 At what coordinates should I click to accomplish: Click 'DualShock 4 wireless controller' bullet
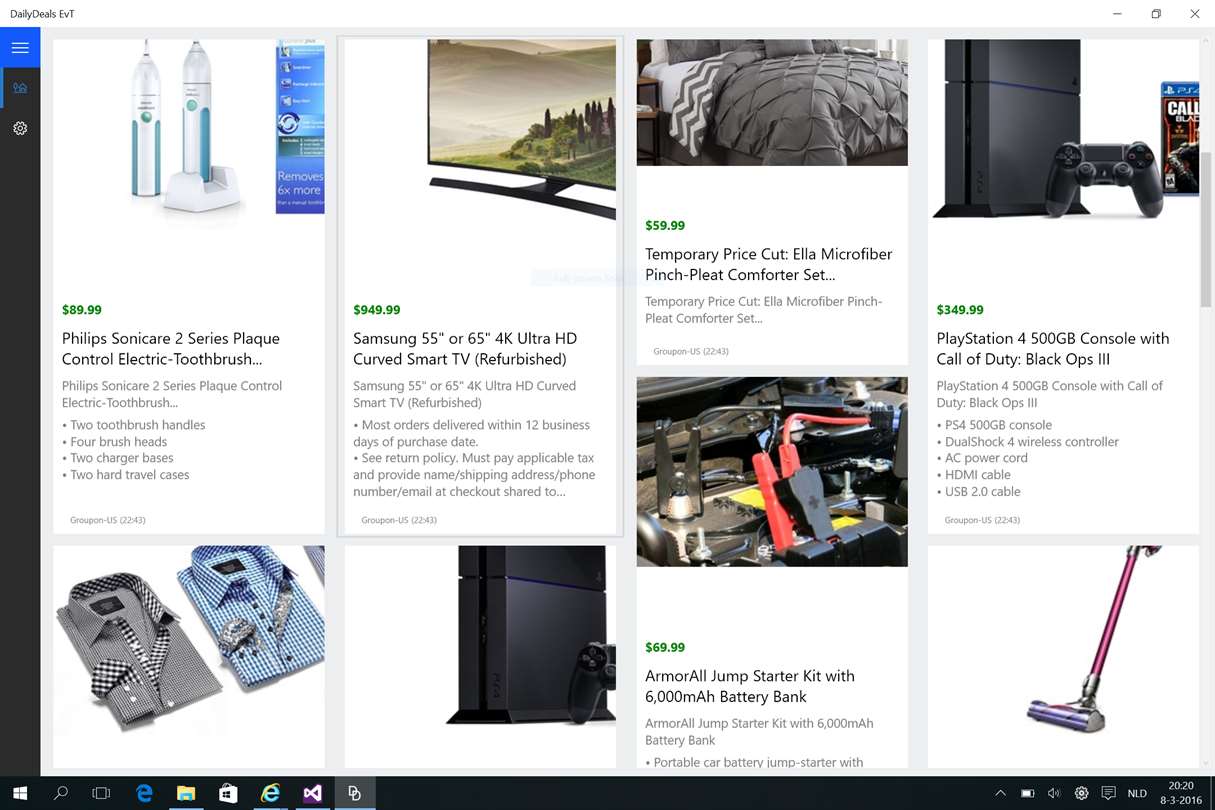tap(1028, 442)
